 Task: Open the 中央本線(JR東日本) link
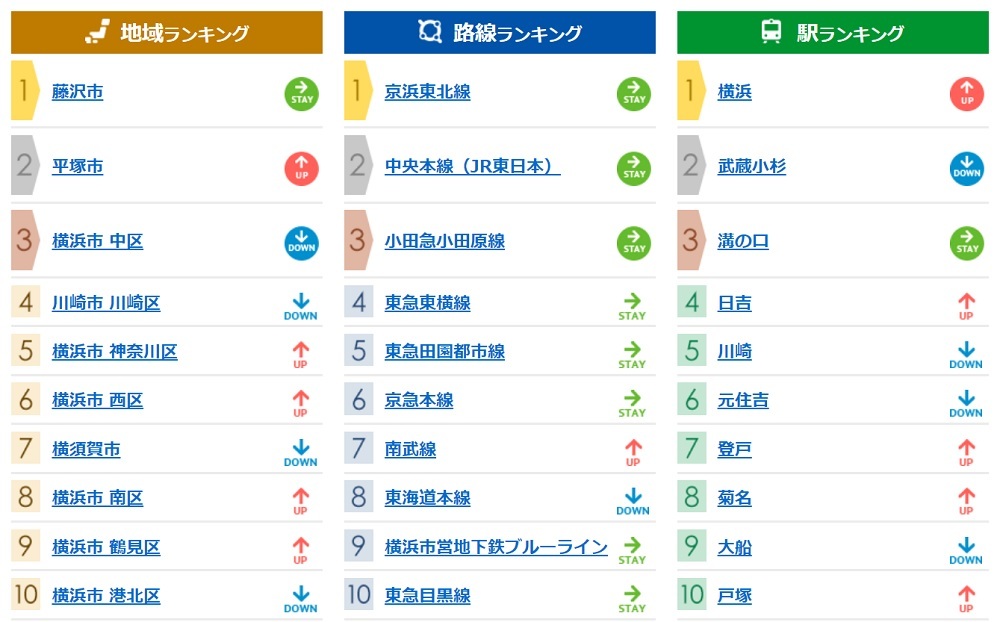click(472, 167)
